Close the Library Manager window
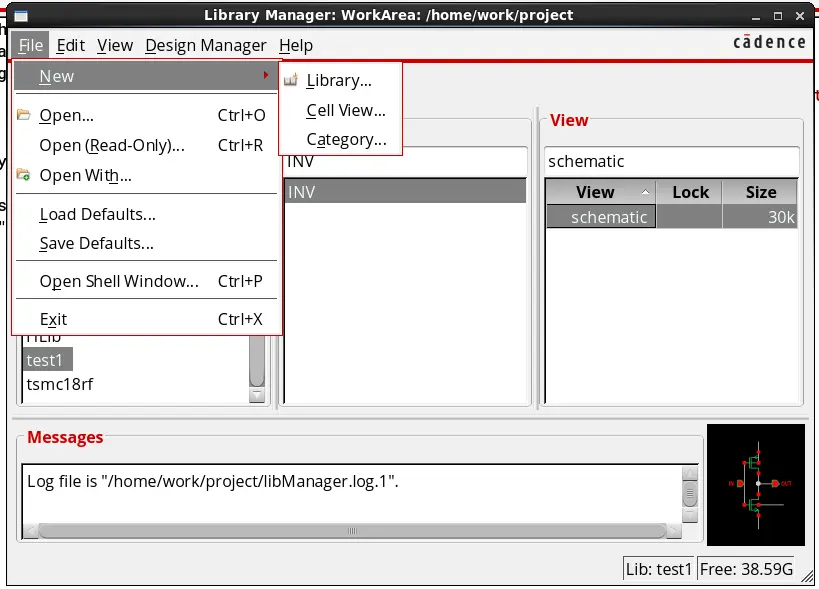The image size is (819, 589). (800, 16)
